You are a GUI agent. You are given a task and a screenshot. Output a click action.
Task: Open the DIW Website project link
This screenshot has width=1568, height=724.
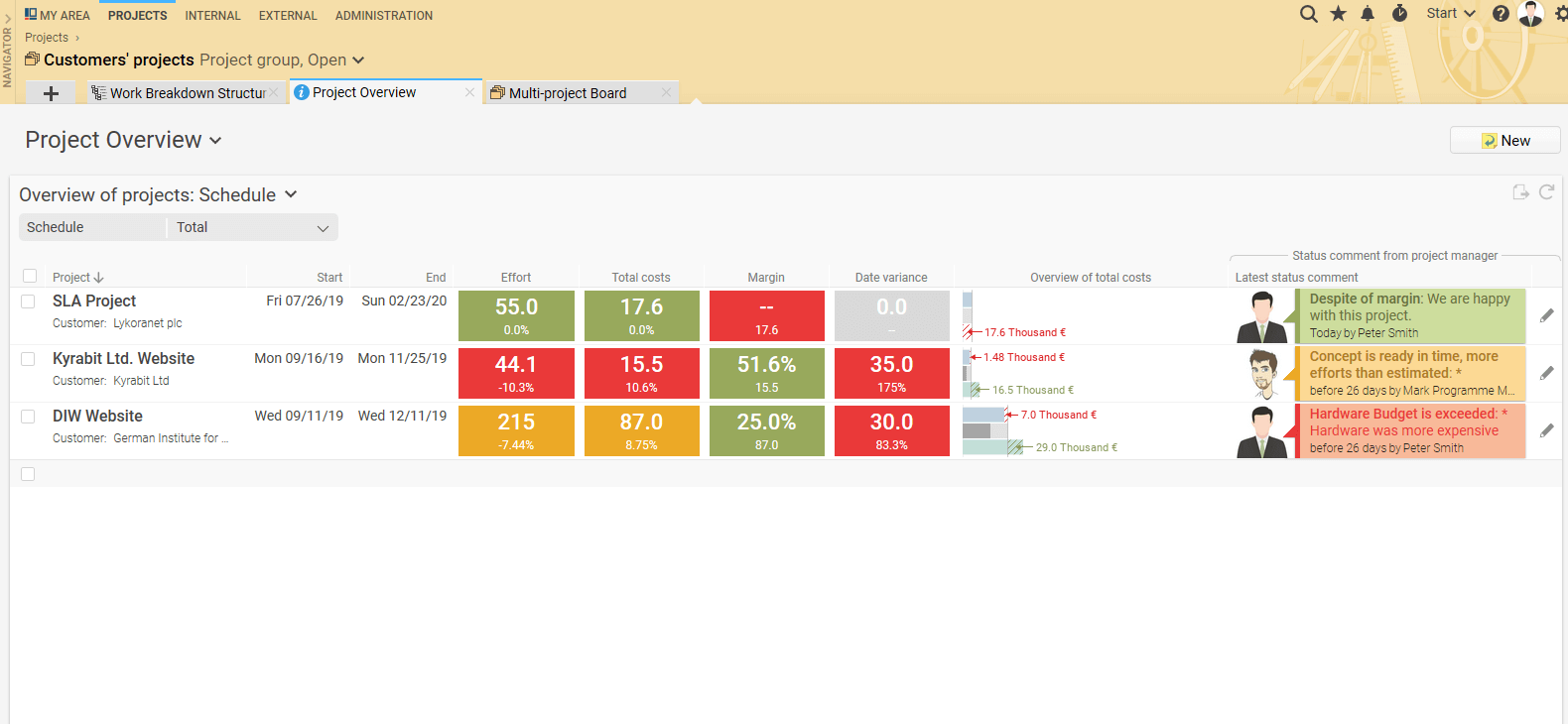[97, 417]
